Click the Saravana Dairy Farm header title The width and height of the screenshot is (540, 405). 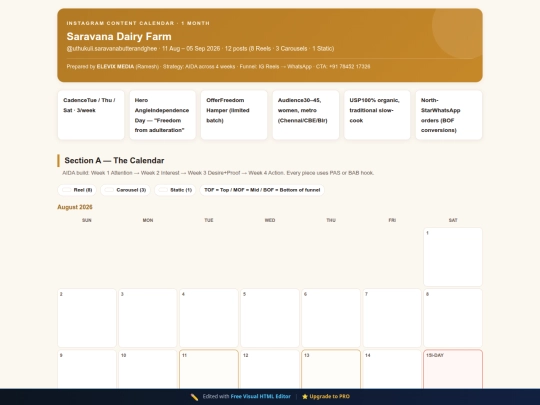point(119,37)
